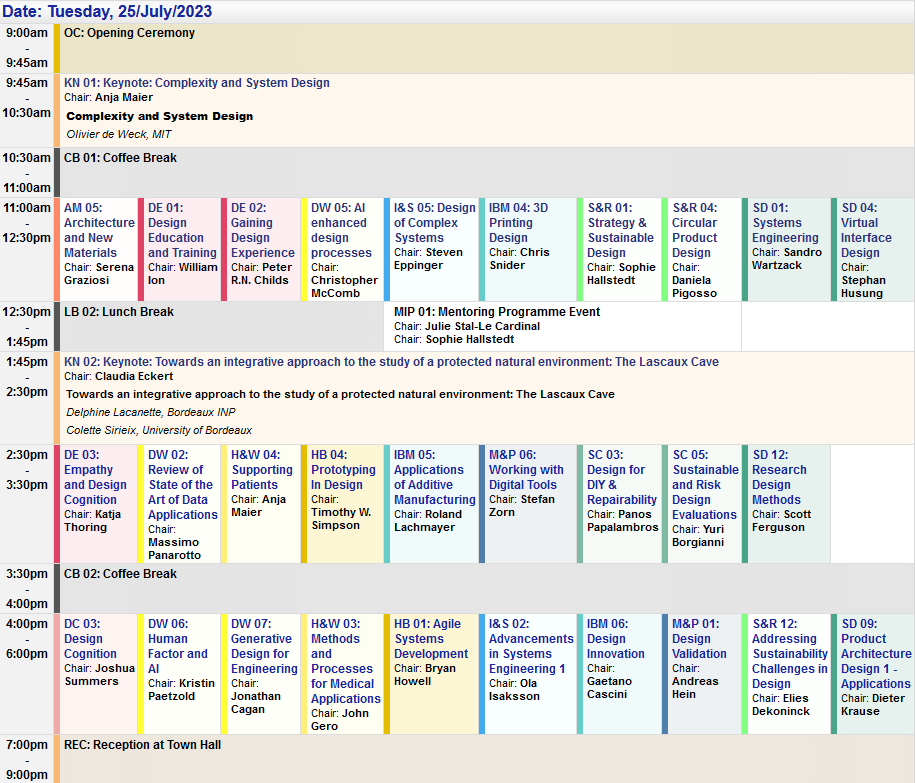916x783 pixels.
Task: Click speaker Delphine Lacanette, Bordeaux INP
Action: click(151, 413)
